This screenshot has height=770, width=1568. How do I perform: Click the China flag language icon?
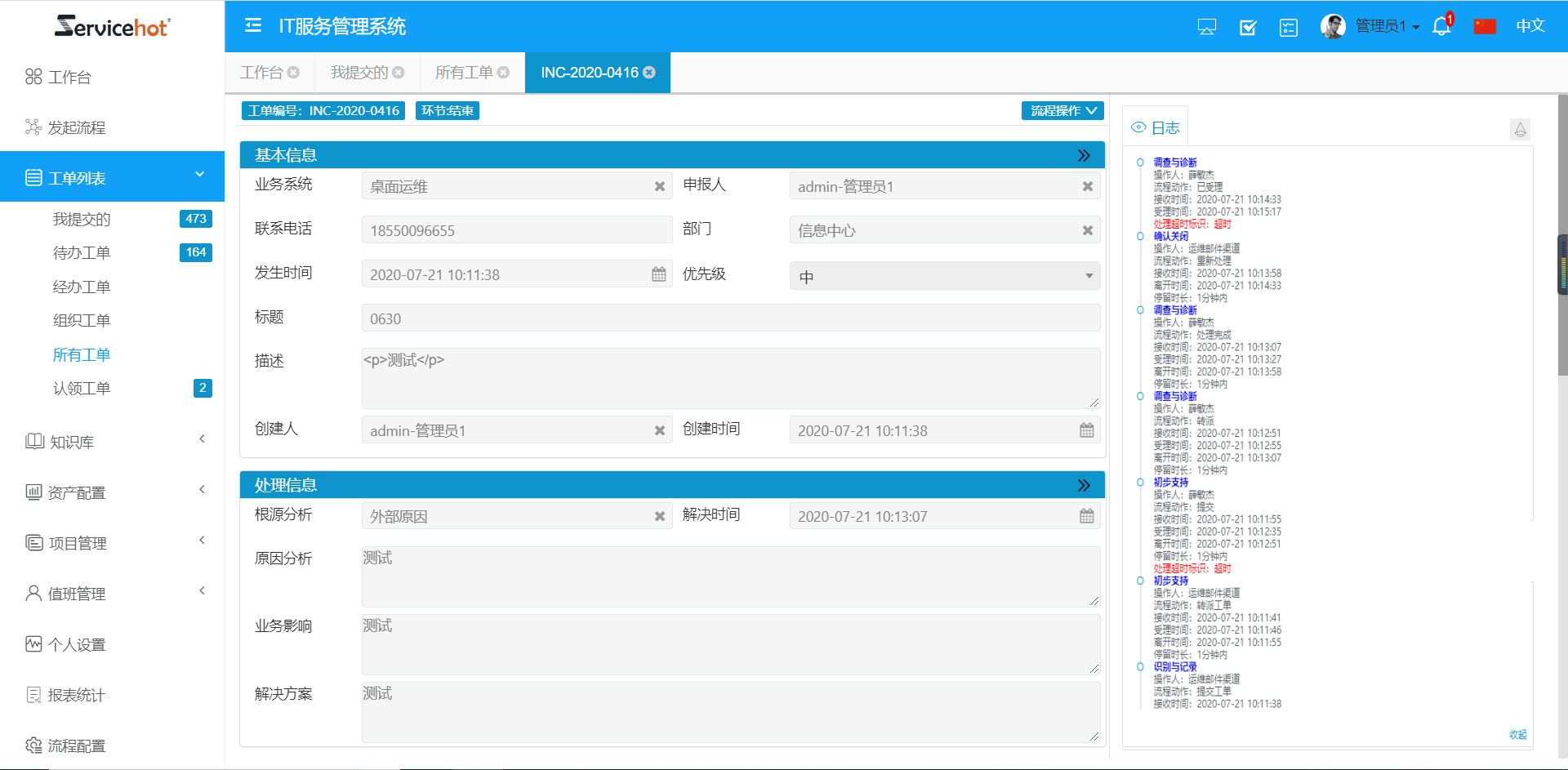[x=1485, y=26]
